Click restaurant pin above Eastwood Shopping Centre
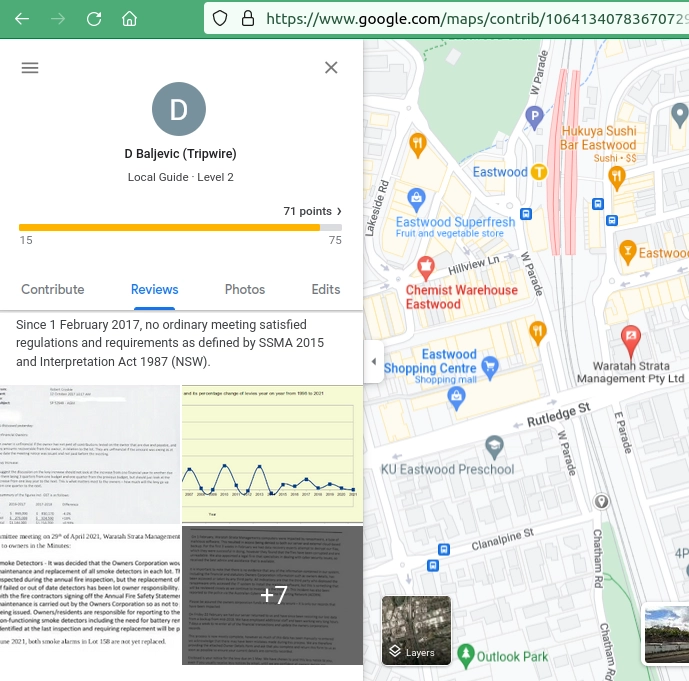Screen dimensions: 689x681 [x=537, y=333]
